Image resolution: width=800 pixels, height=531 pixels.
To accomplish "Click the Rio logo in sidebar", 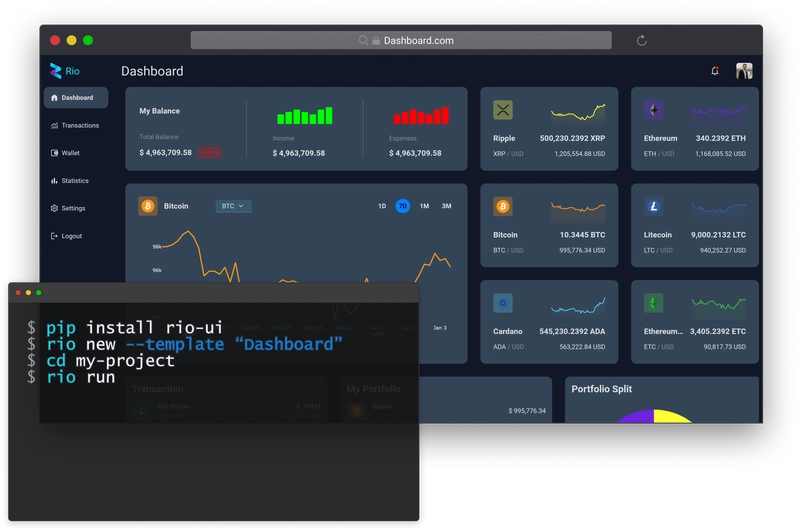I will click(64, 71).
